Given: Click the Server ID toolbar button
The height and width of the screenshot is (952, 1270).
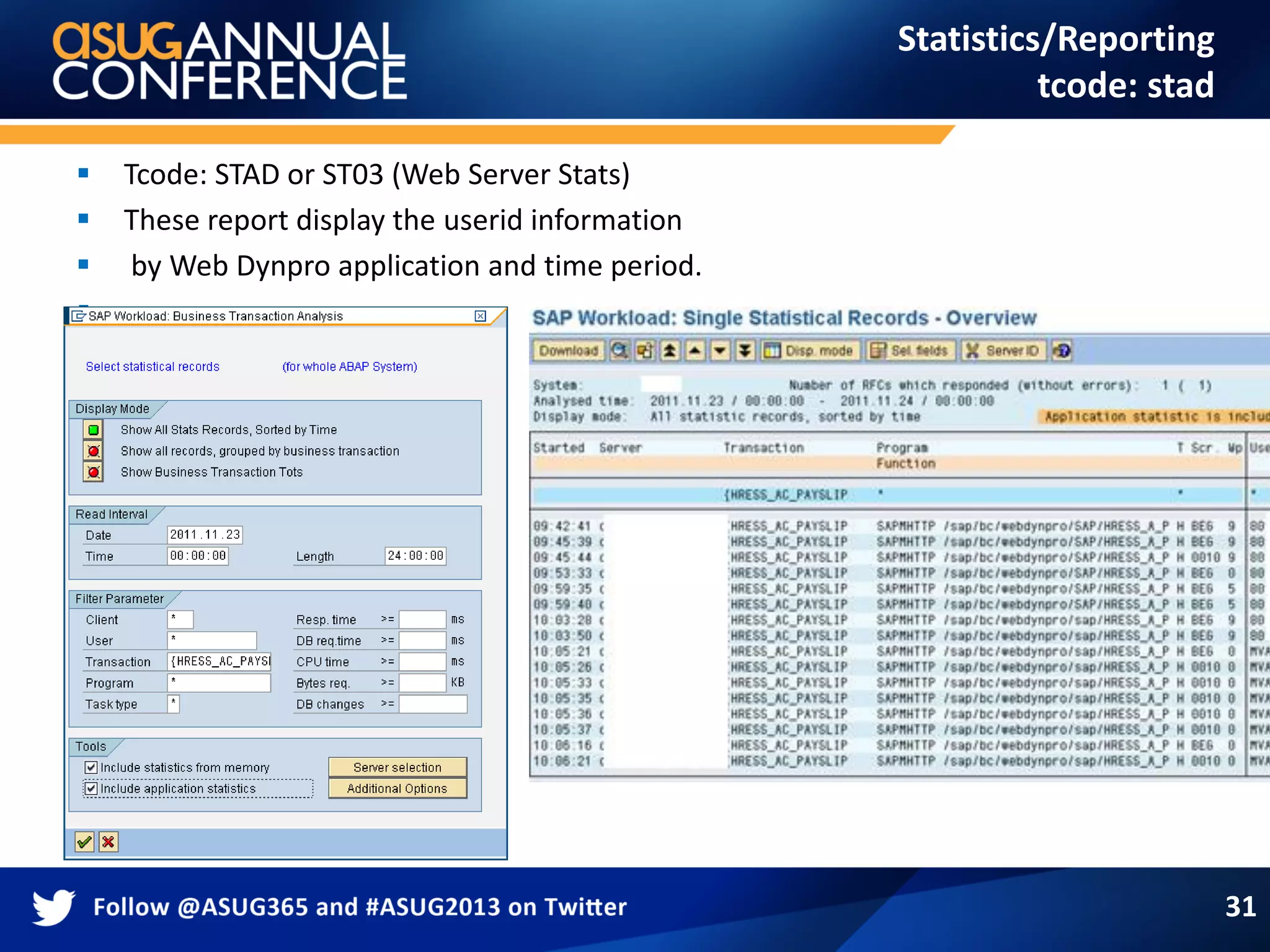Looking at the screenshot, I should (x=1003, y=351).
